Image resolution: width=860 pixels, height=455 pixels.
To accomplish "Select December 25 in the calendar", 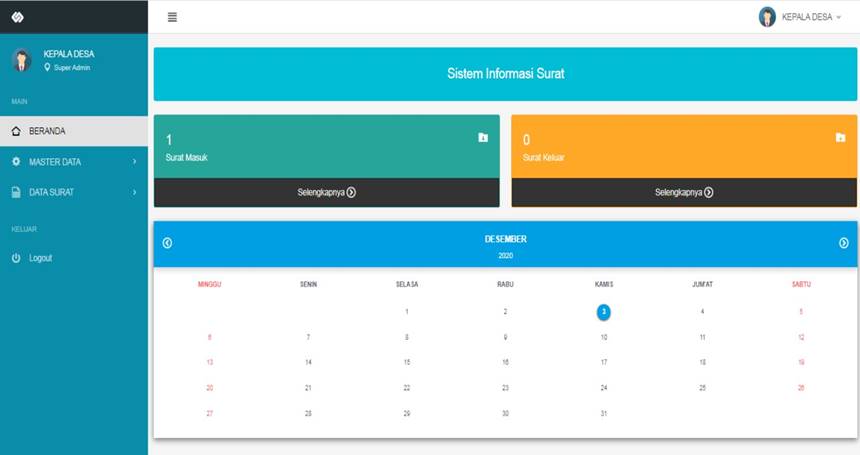I will [x=702, y=388].
